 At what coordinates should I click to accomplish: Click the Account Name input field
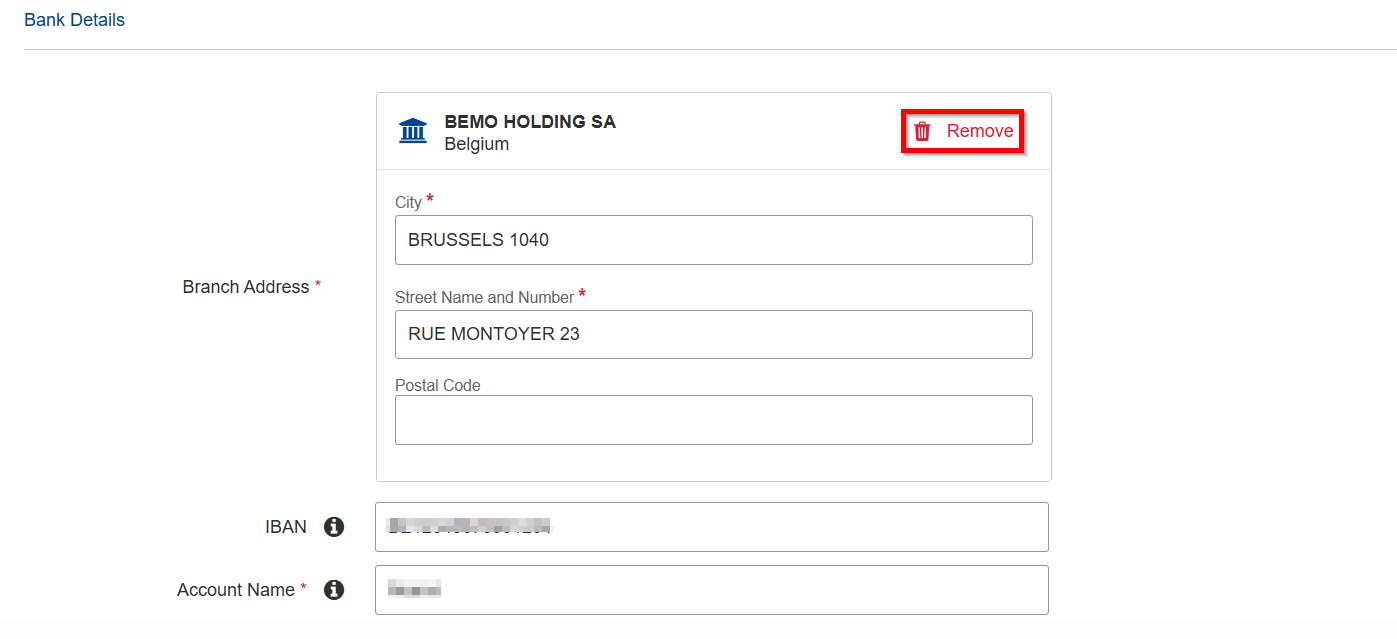click(711, 590)
